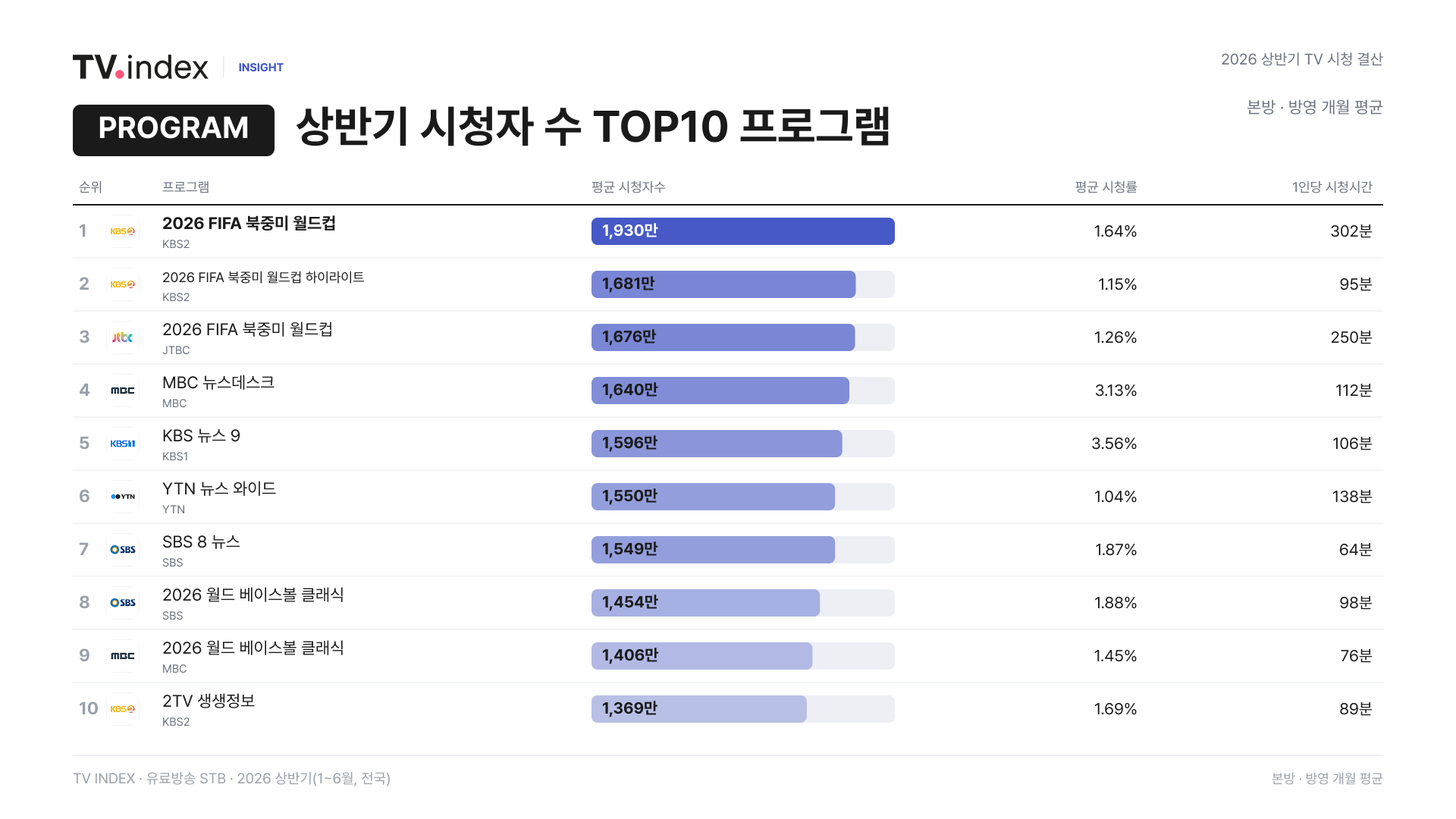Click the 평균 시청자수 column header

tap(628, 187)
